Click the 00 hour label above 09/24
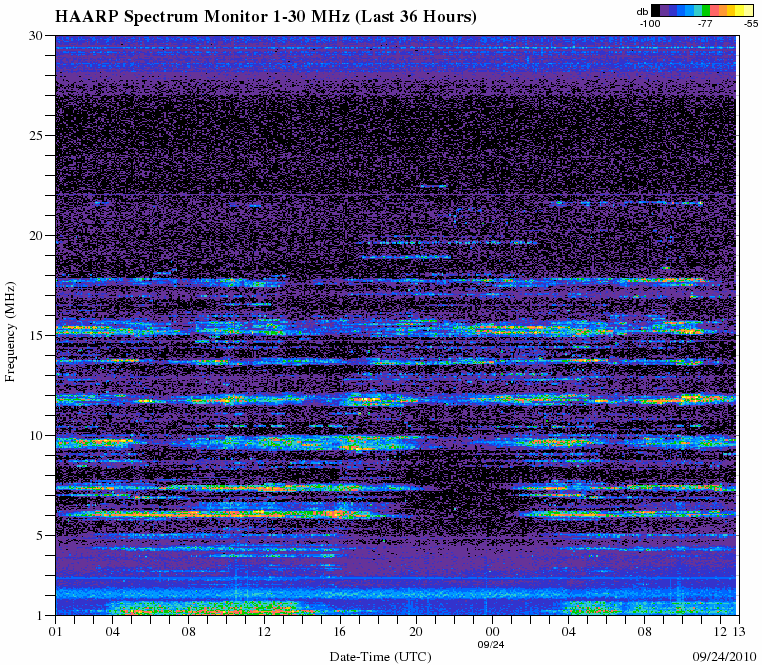762x665 pixels. 492,632
